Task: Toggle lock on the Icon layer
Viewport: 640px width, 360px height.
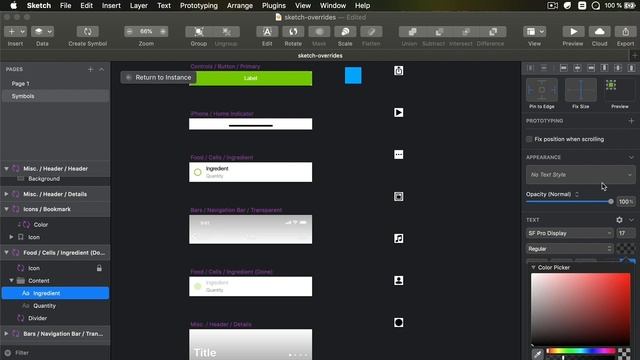Action: tap(99, 268)
